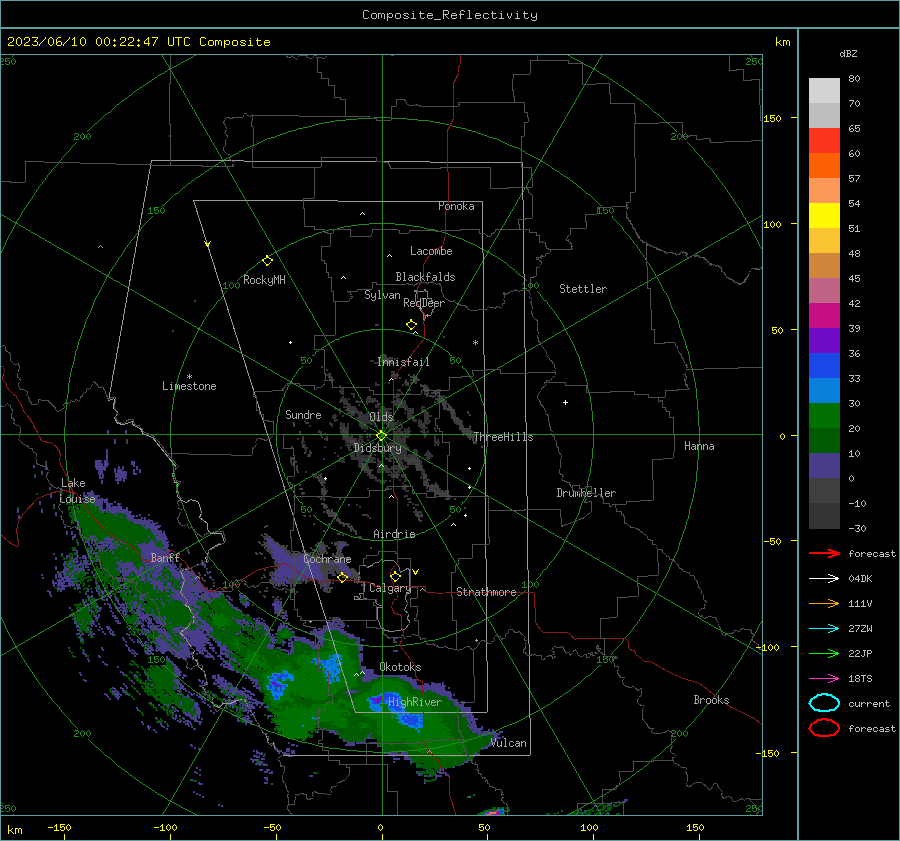Select the orange 111V arrow icon
Screen dimensions: 900x841
(x=824, y=603)
